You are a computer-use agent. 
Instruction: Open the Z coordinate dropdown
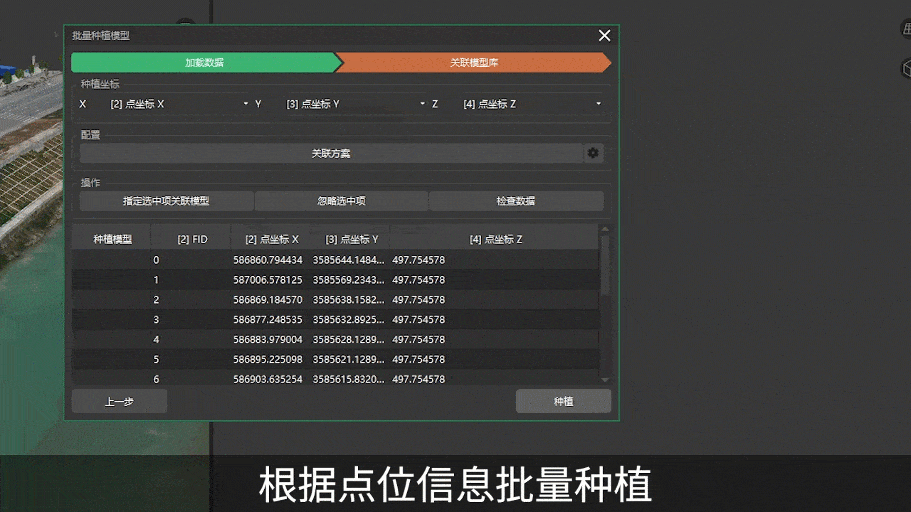click(532, 104)
